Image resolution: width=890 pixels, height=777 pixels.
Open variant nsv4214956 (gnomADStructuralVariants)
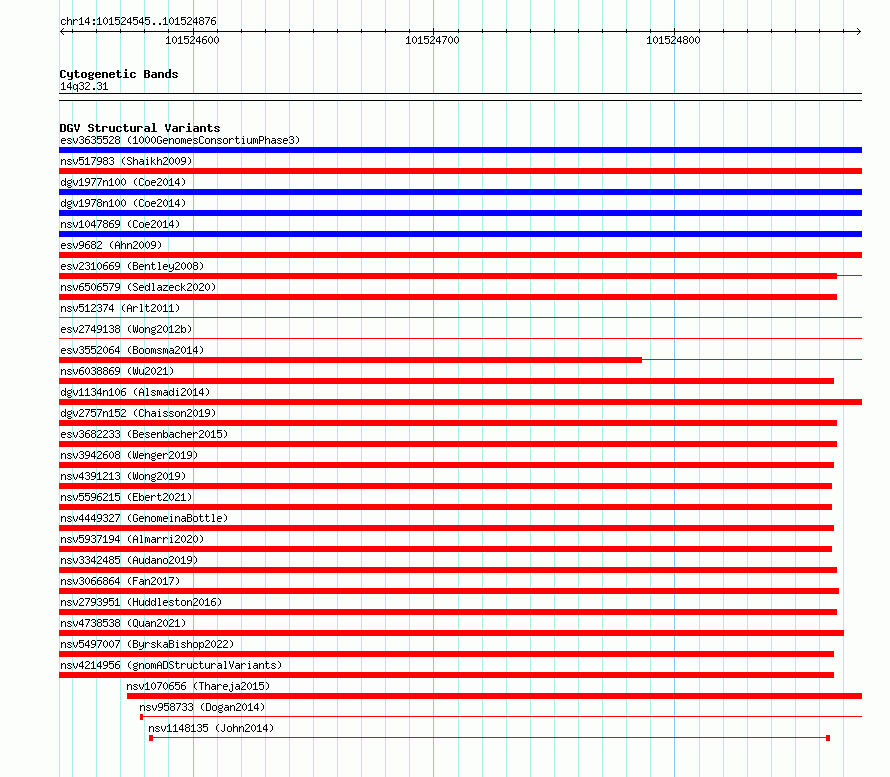pos(171,665)
